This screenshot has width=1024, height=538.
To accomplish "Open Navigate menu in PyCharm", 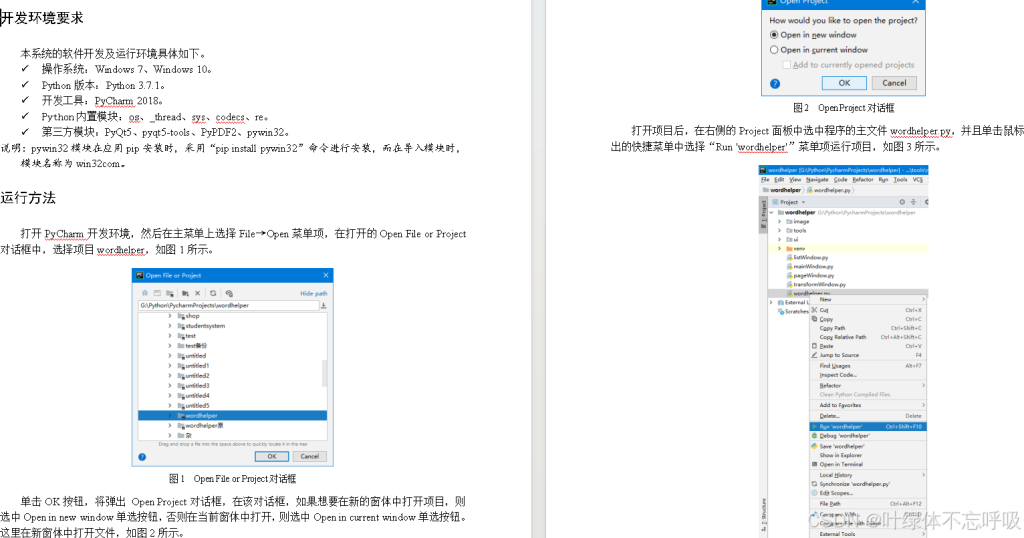I will pyautogui.click(x=816, y=180).
